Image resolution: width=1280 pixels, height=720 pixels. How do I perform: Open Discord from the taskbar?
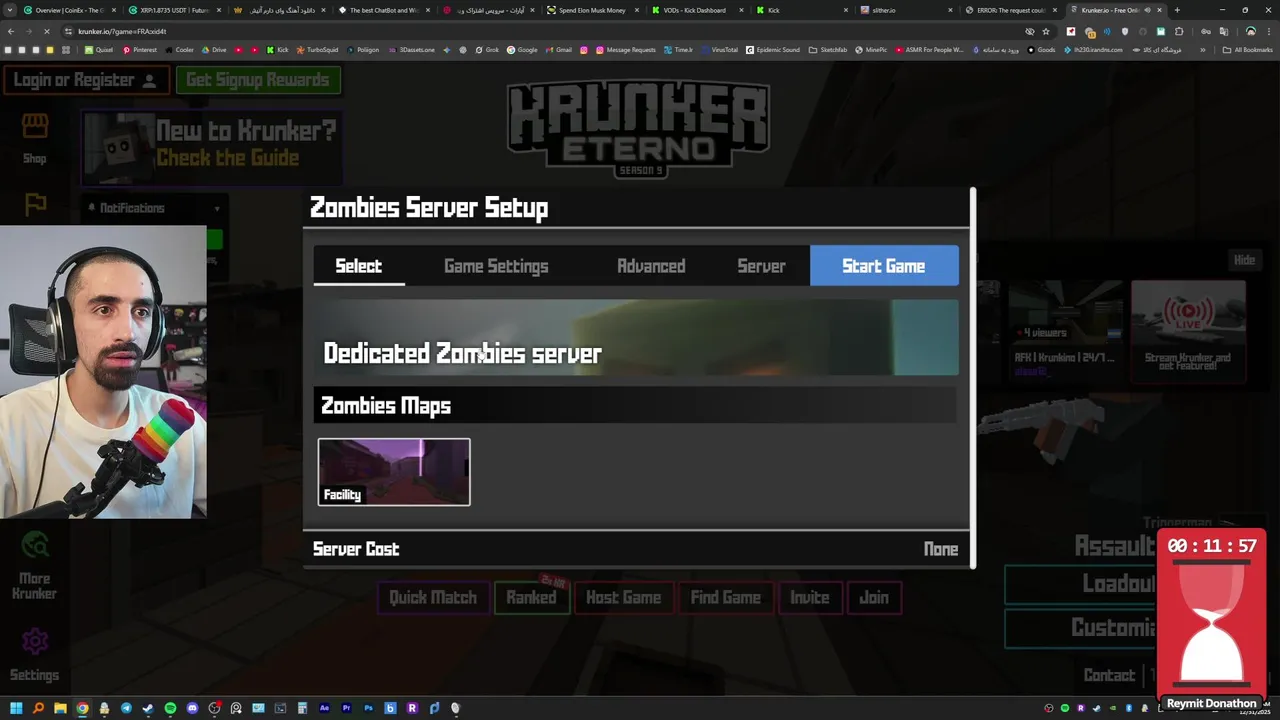(192, 708)
